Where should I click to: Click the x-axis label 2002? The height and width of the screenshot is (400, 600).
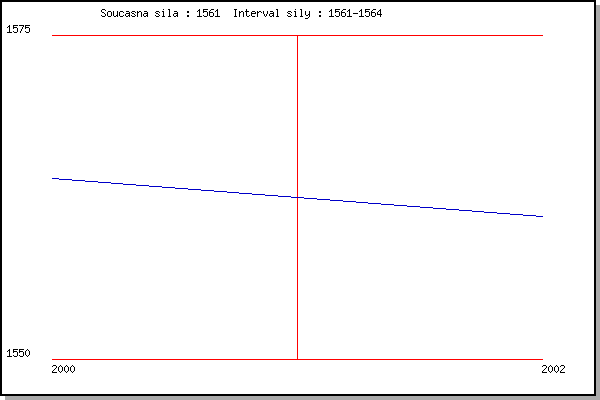point(553,369)
